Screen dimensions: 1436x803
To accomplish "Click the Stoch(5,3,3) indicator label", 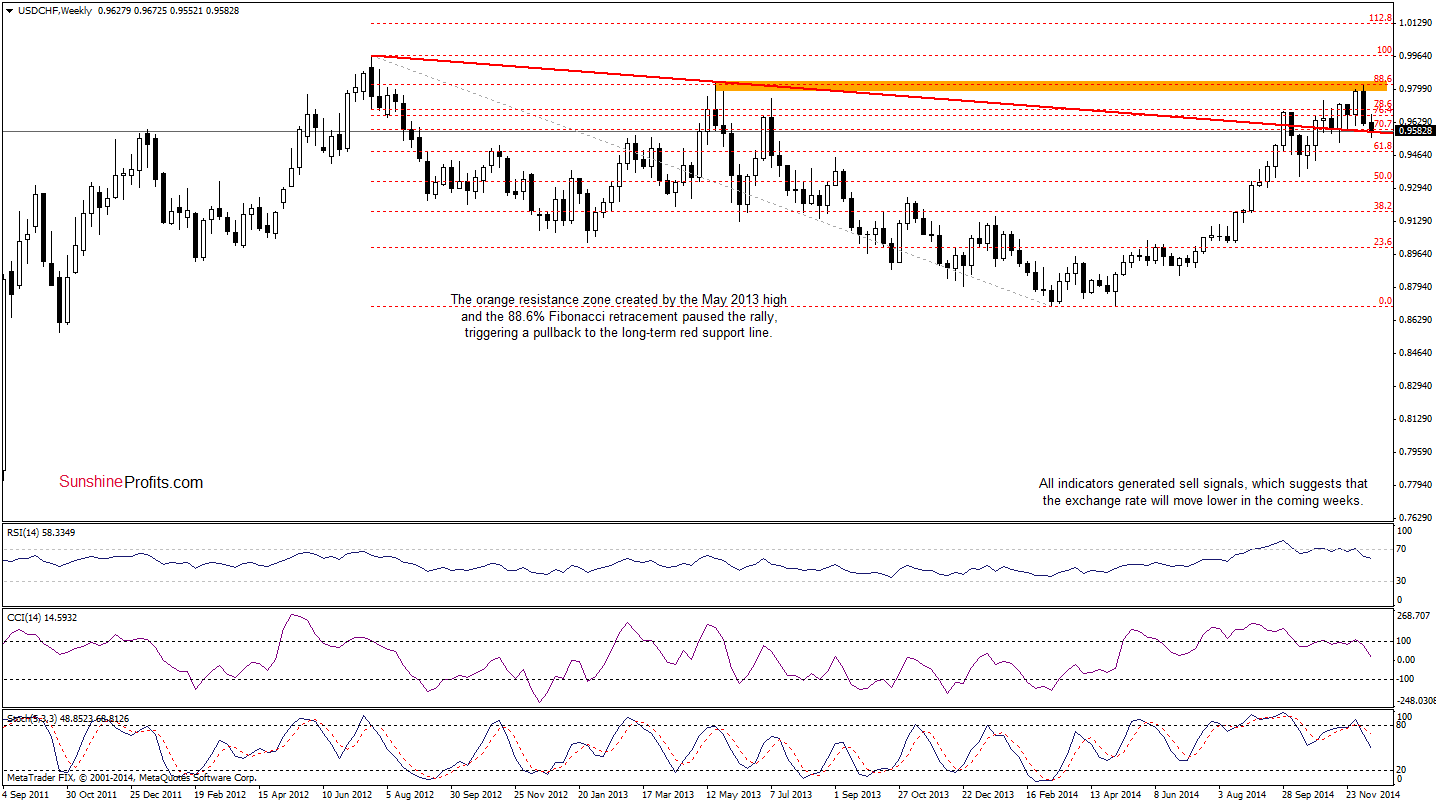I will (67, 718).
